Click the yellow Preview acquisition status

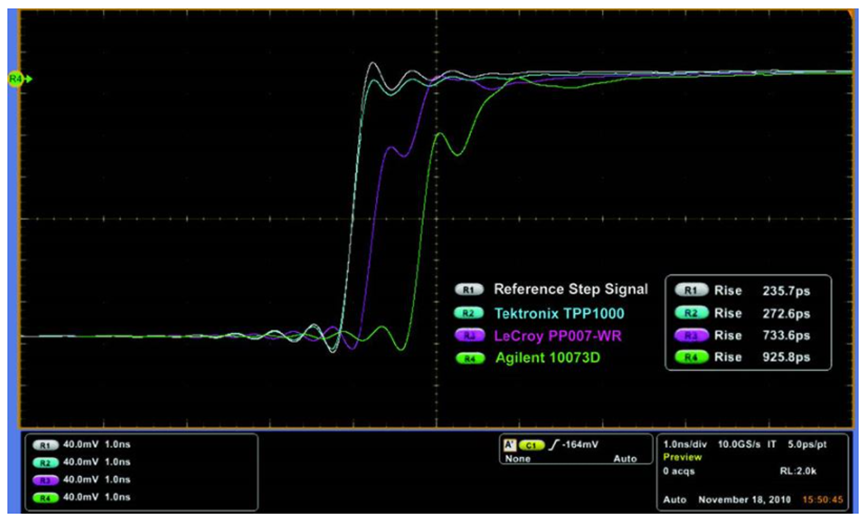pos(683,457)
